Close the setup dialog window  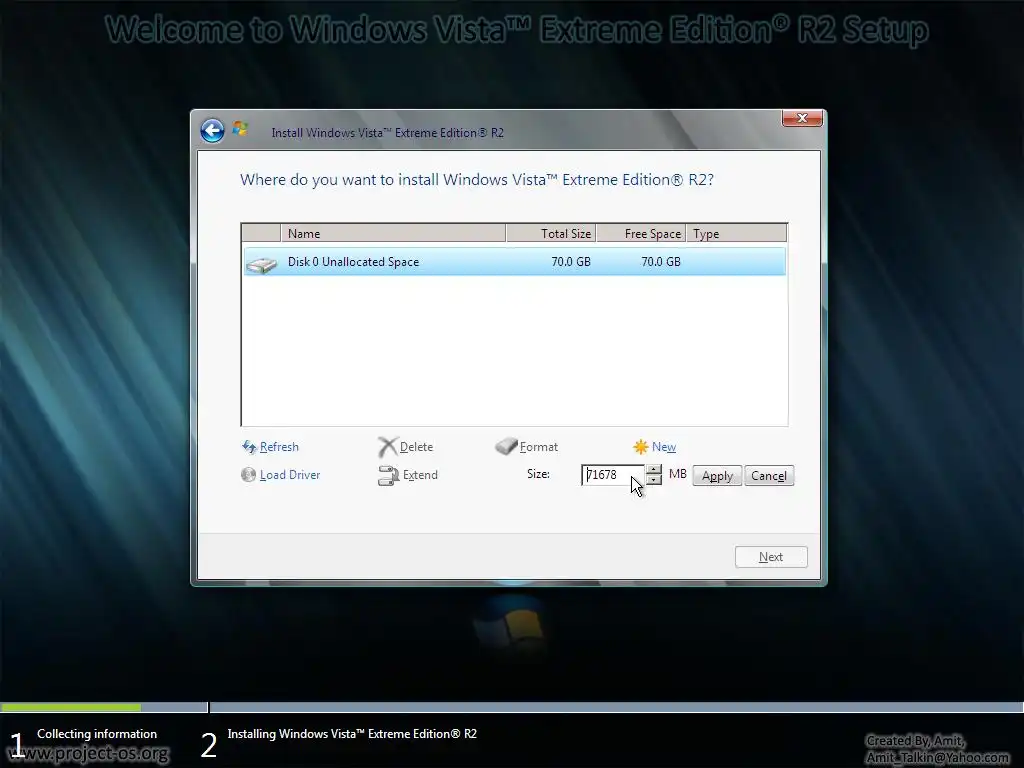(802, 118)
